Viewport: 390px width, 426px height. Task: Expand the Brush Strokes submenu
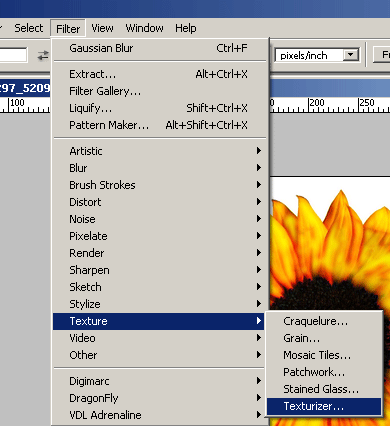point(159,185)
